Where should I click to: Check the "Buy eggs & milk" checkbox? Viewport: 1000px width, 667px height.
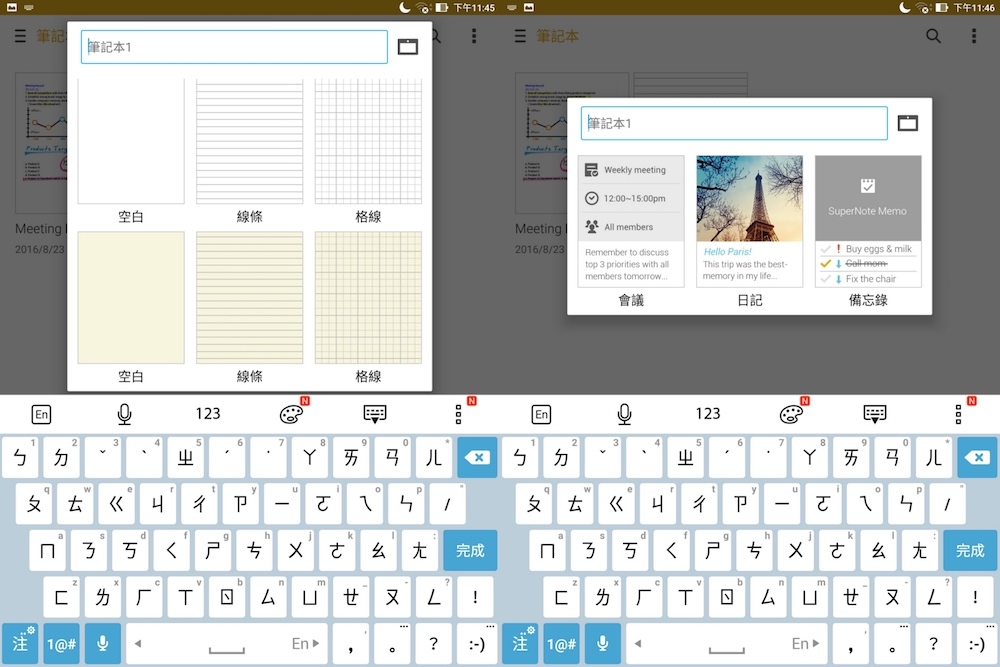825,249
